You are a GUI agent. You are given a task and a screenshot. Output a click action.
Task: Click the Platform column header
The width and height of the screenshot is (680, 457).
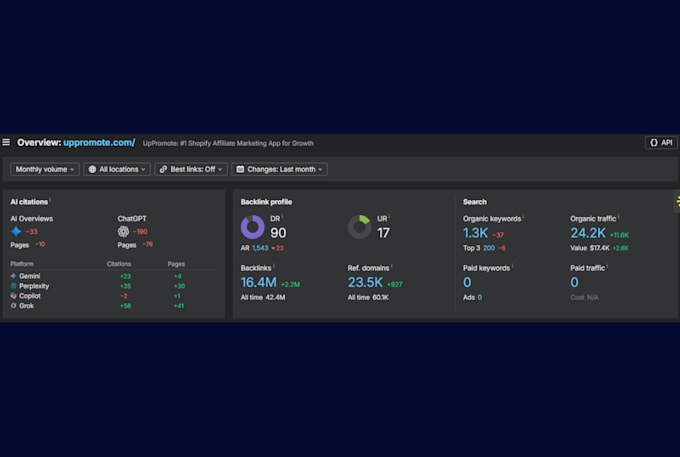[x=22, y=264]
